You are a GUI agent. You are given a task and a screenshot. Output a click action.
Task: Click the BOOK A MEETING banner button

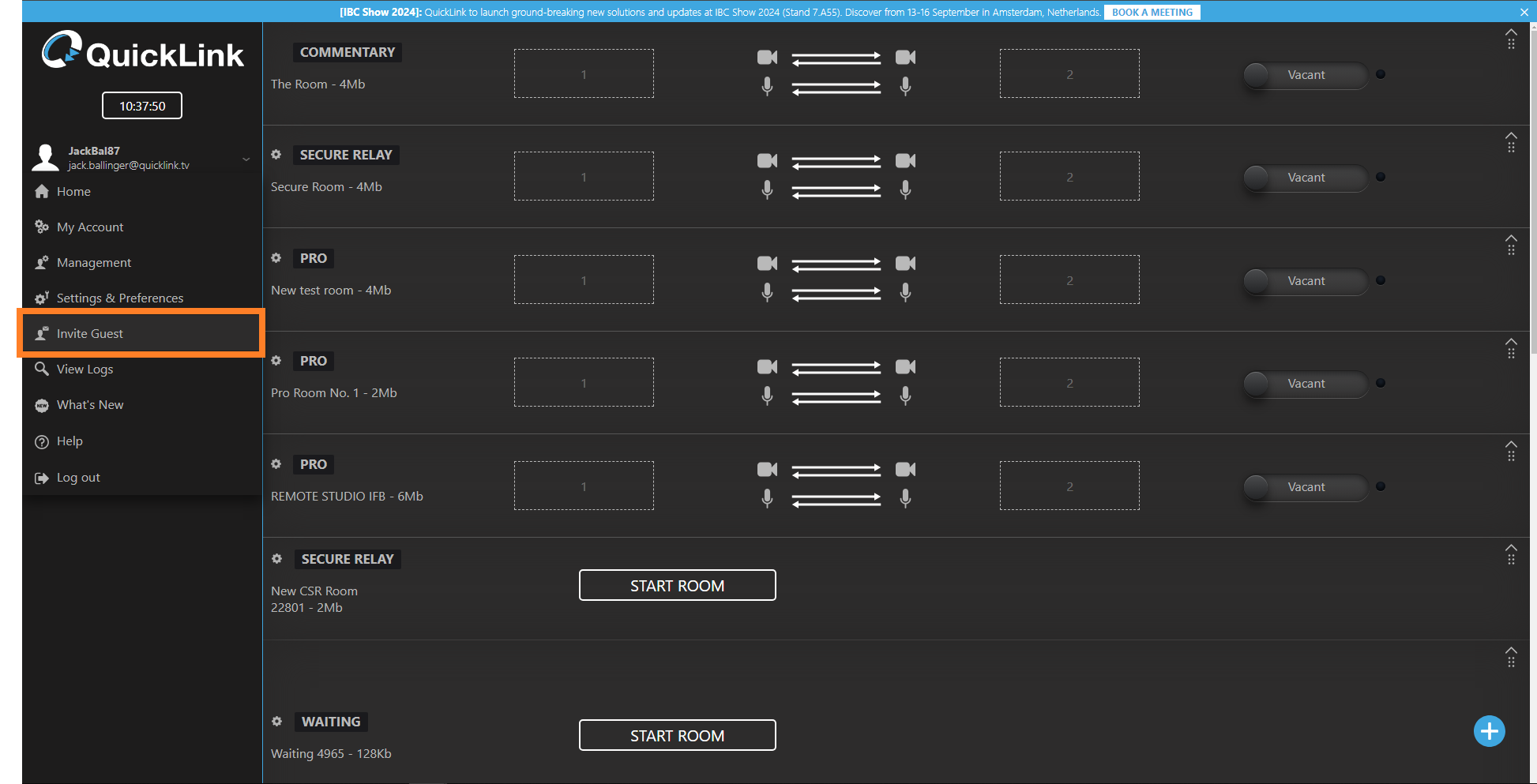1152,12
